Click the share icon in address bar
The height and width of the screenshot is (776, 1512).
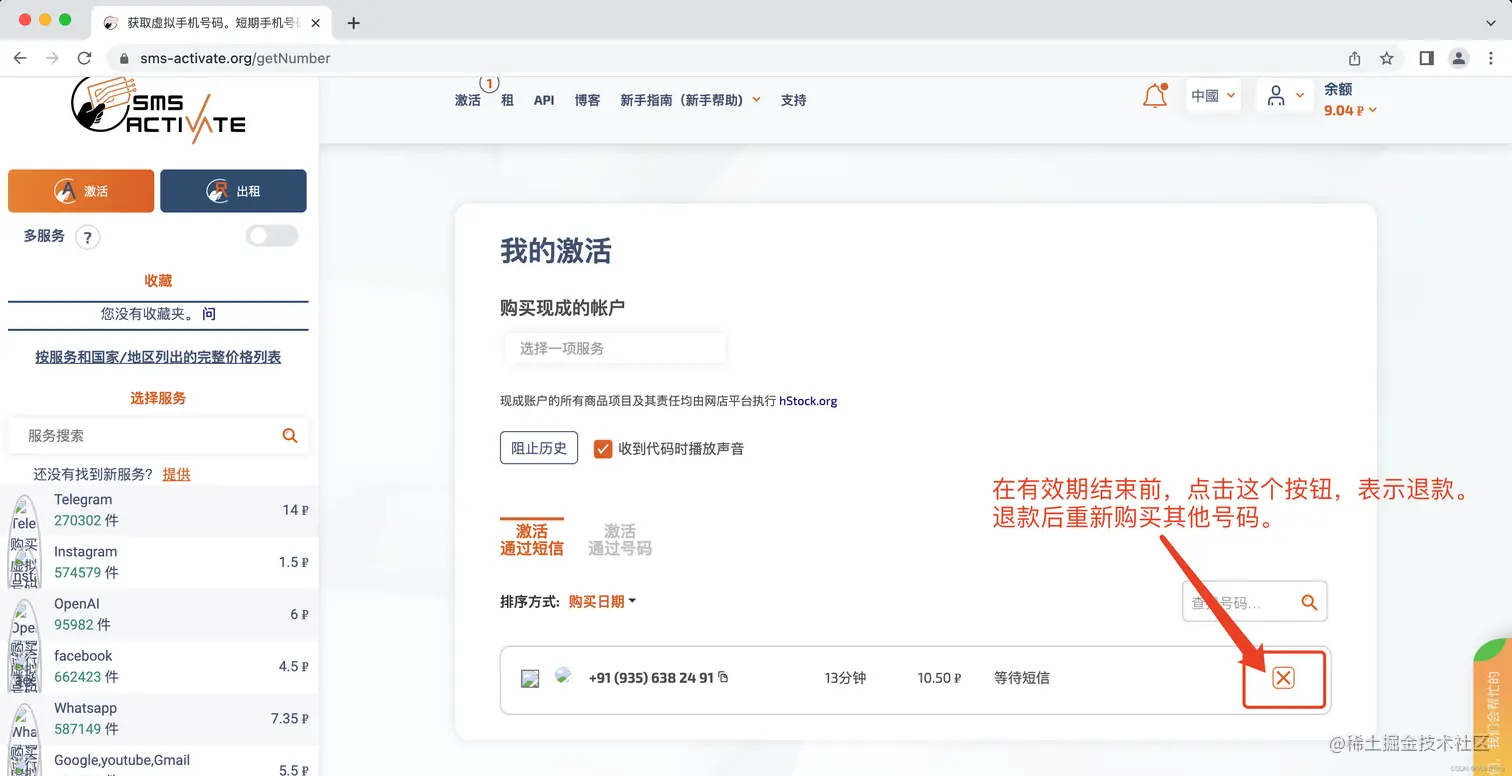tap(1355, 58)
